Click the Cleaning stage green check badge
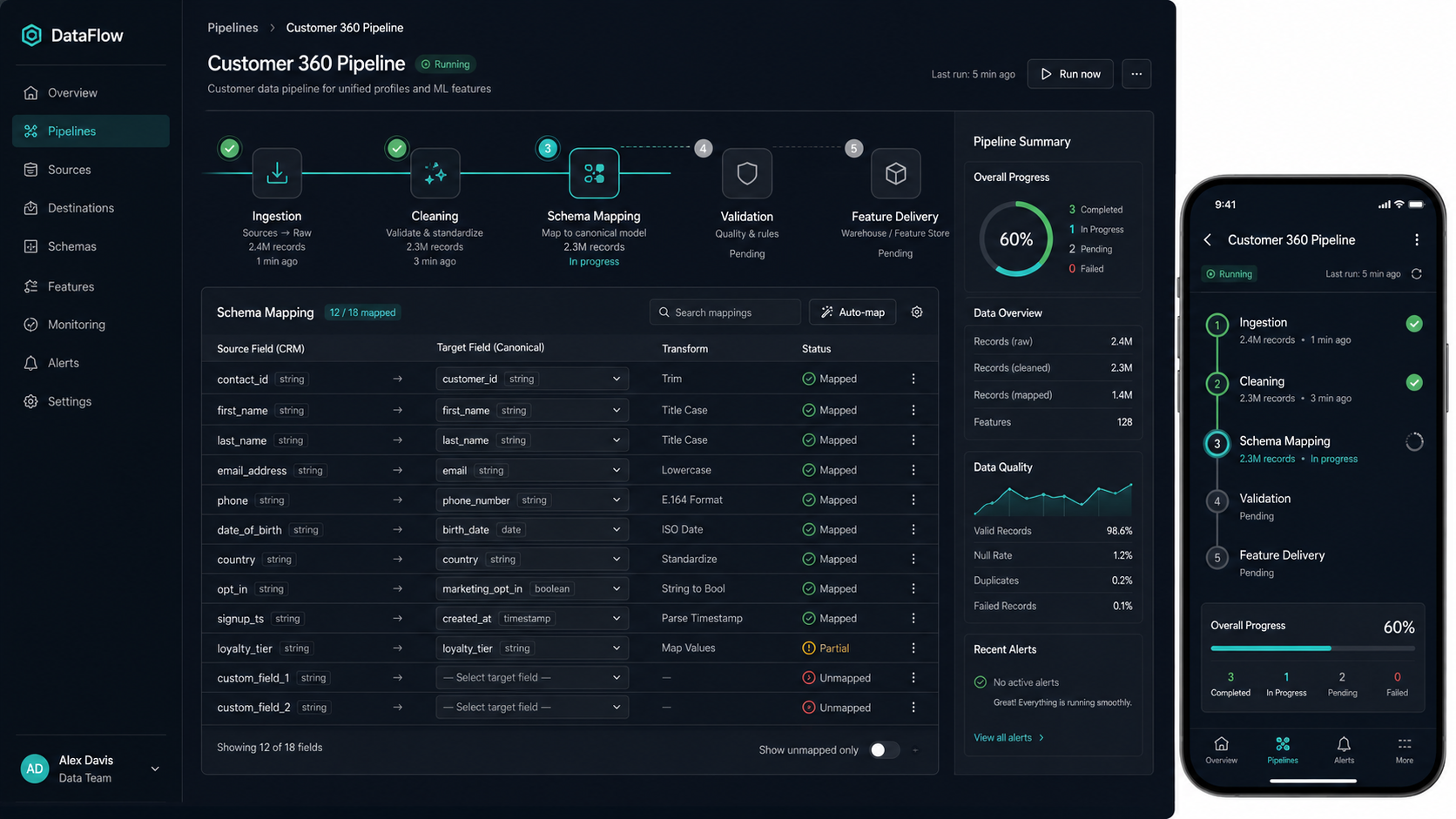The width and height of the screenshot is (1456, 819). pos(396,148)
